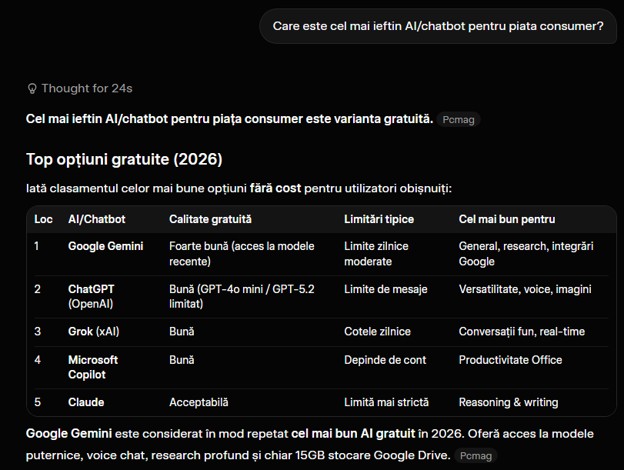Click the "AI/Chatbot" column header
The height and width of the screenshot is (470, 624).
(97, 219)
